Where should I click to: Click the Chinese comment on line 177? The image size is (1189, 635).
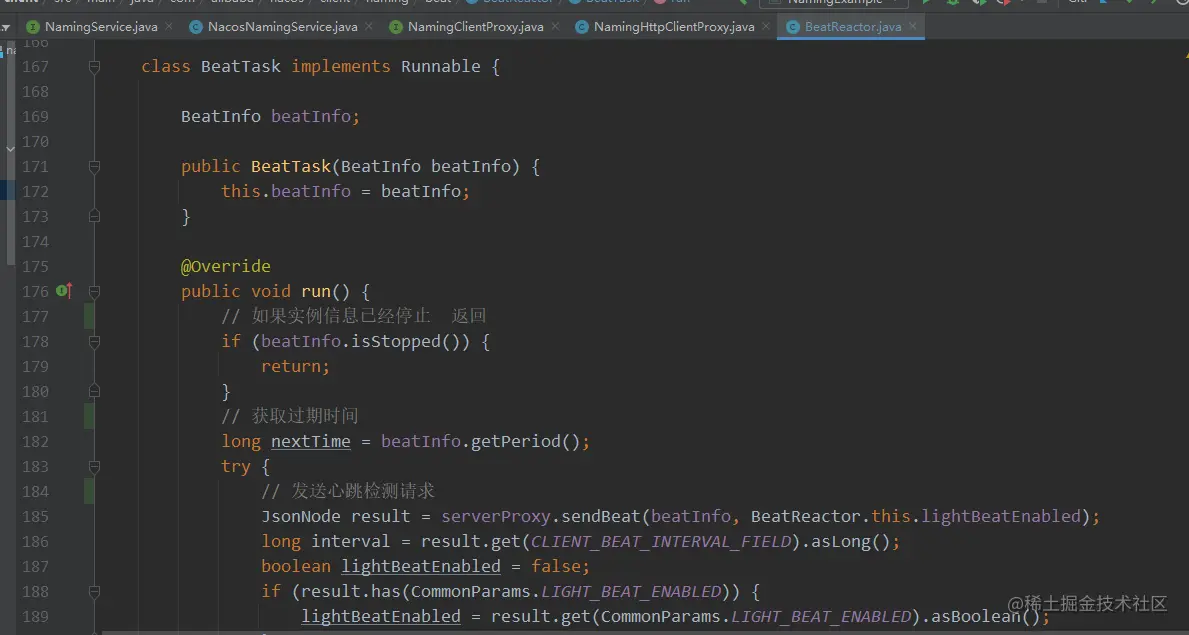353,316
